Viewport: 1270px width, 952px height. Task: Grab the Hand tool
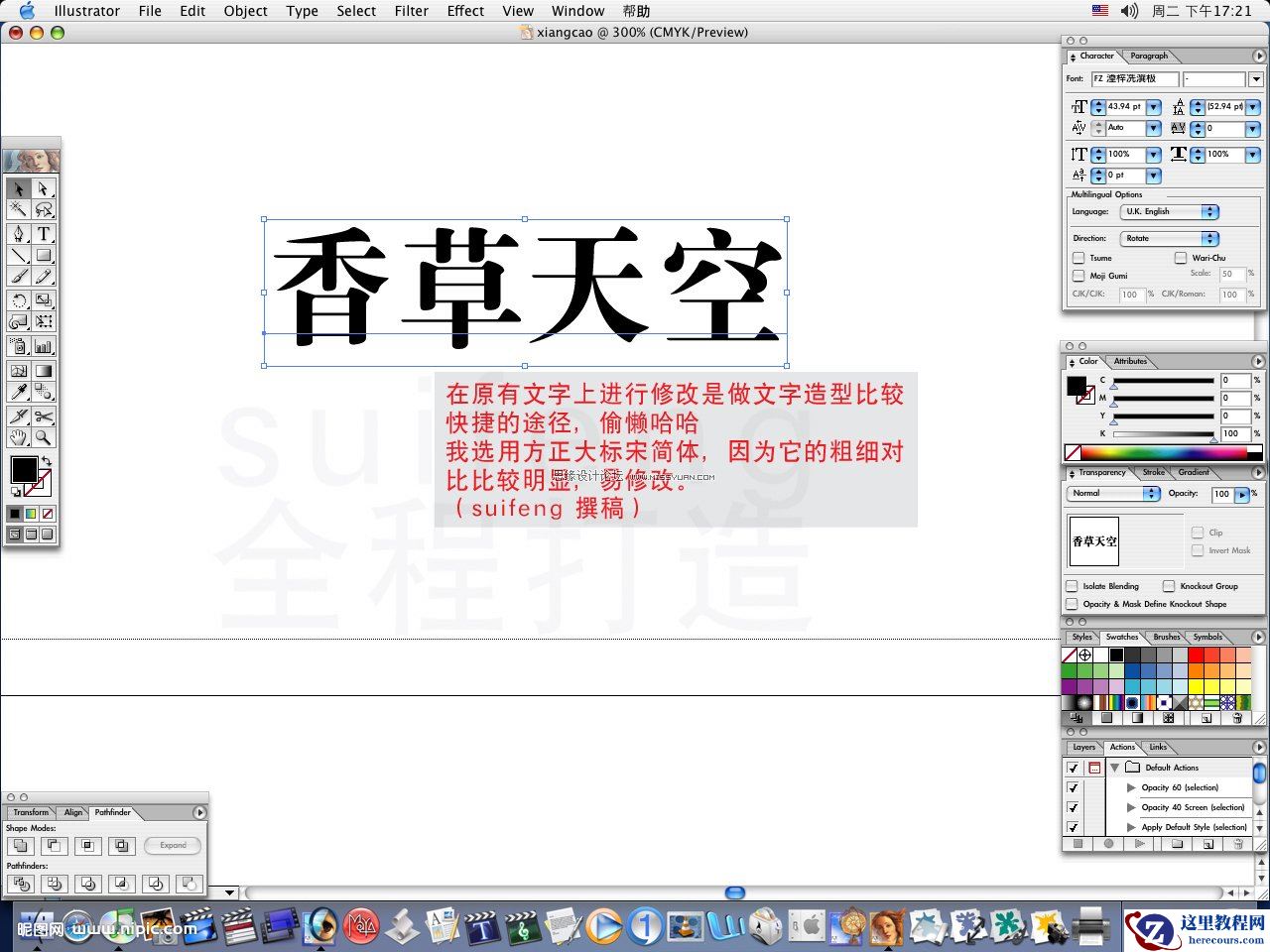coord(21,436)
